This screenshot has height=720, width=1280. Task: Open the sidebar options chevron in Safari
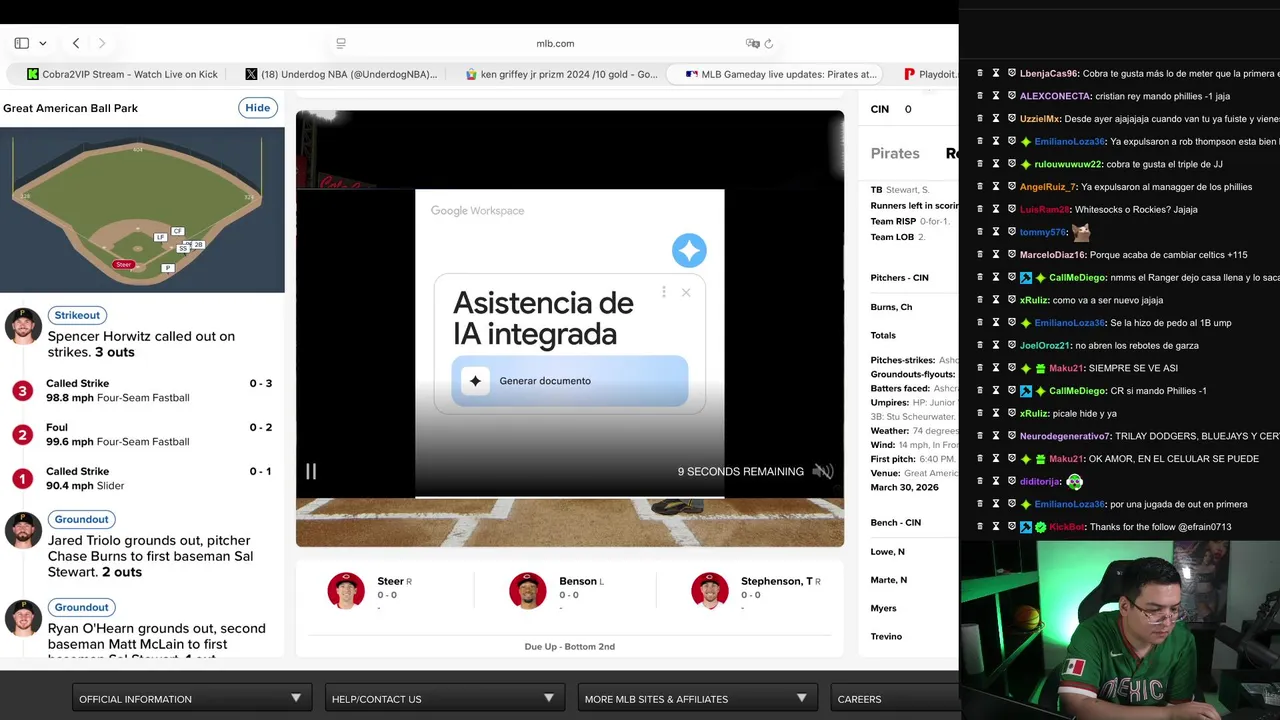point(42,43)
